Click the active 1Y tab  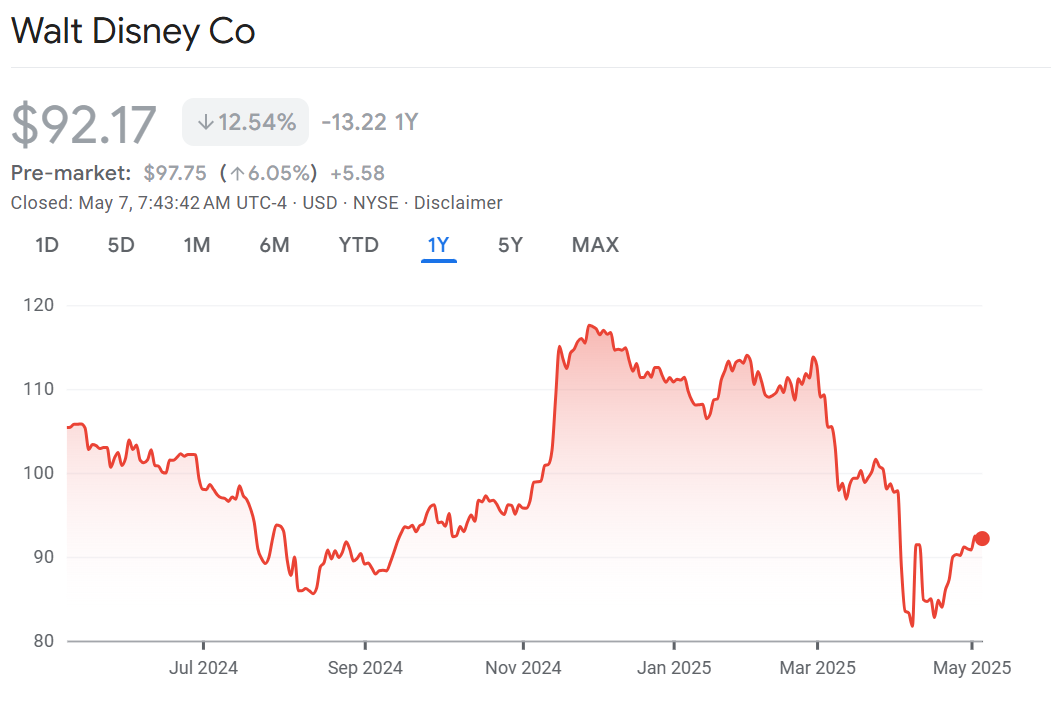point(438,245)
